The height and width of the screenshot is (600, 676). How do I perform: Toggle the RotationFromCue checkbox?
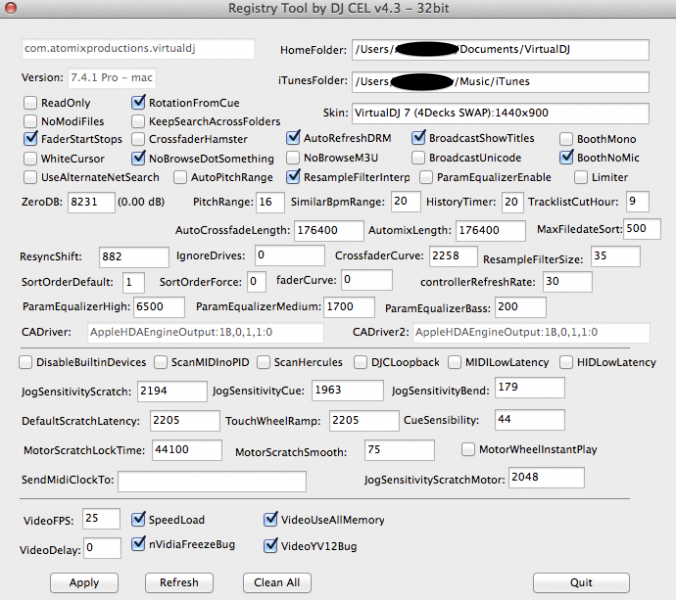(138, 103)
